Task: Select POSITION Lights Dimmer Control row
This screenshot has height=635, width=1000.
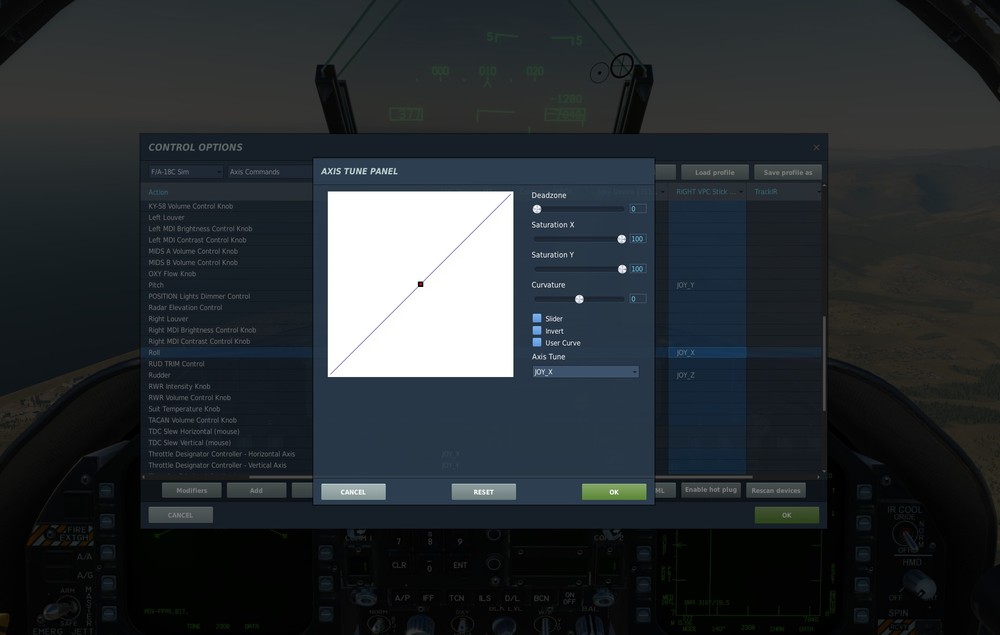Action: pyautogui.click(x=226, y=296)
